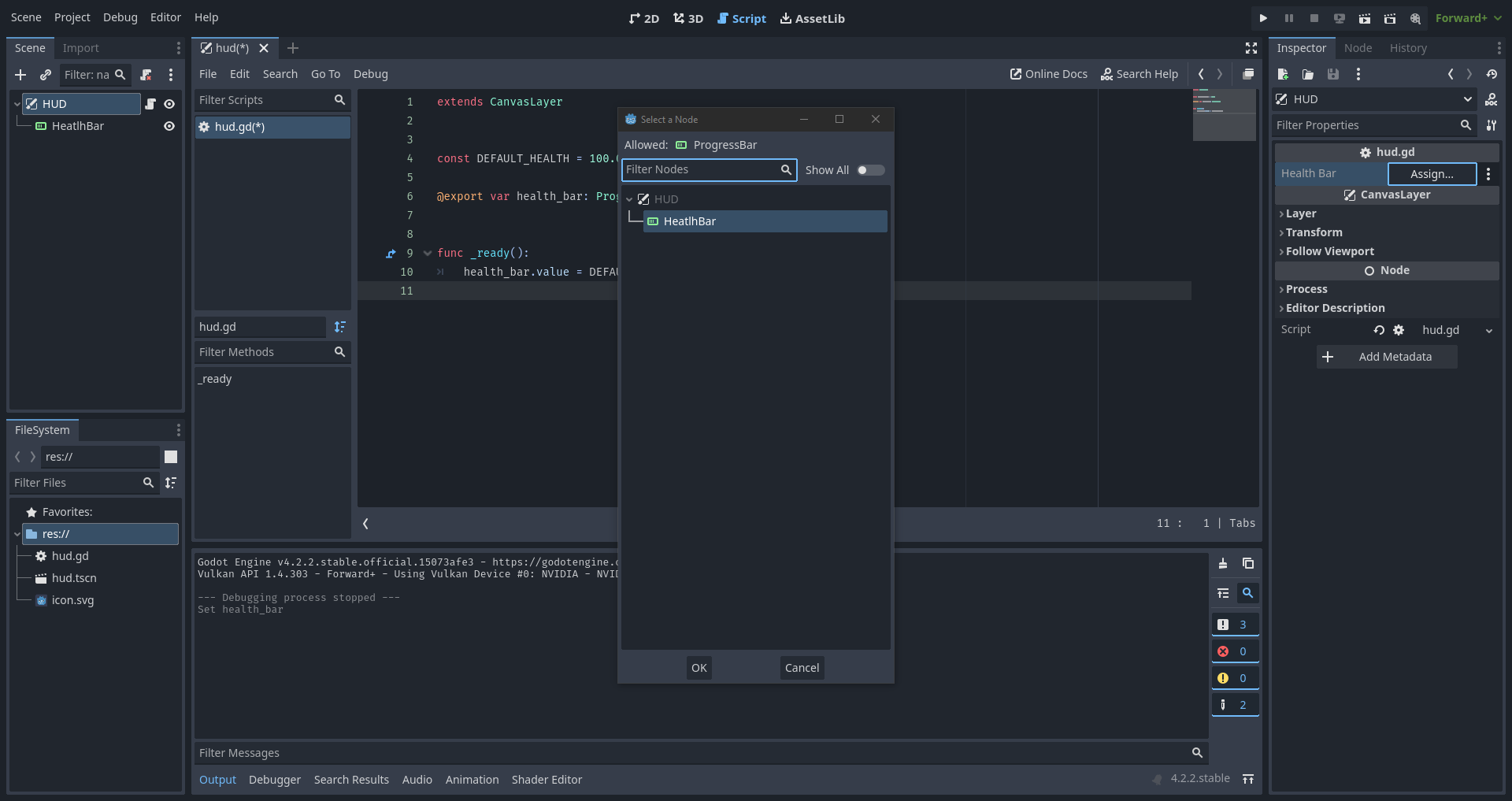
Task: Expand the Follow Viewport section
Action: click(x=1329, y=251)
